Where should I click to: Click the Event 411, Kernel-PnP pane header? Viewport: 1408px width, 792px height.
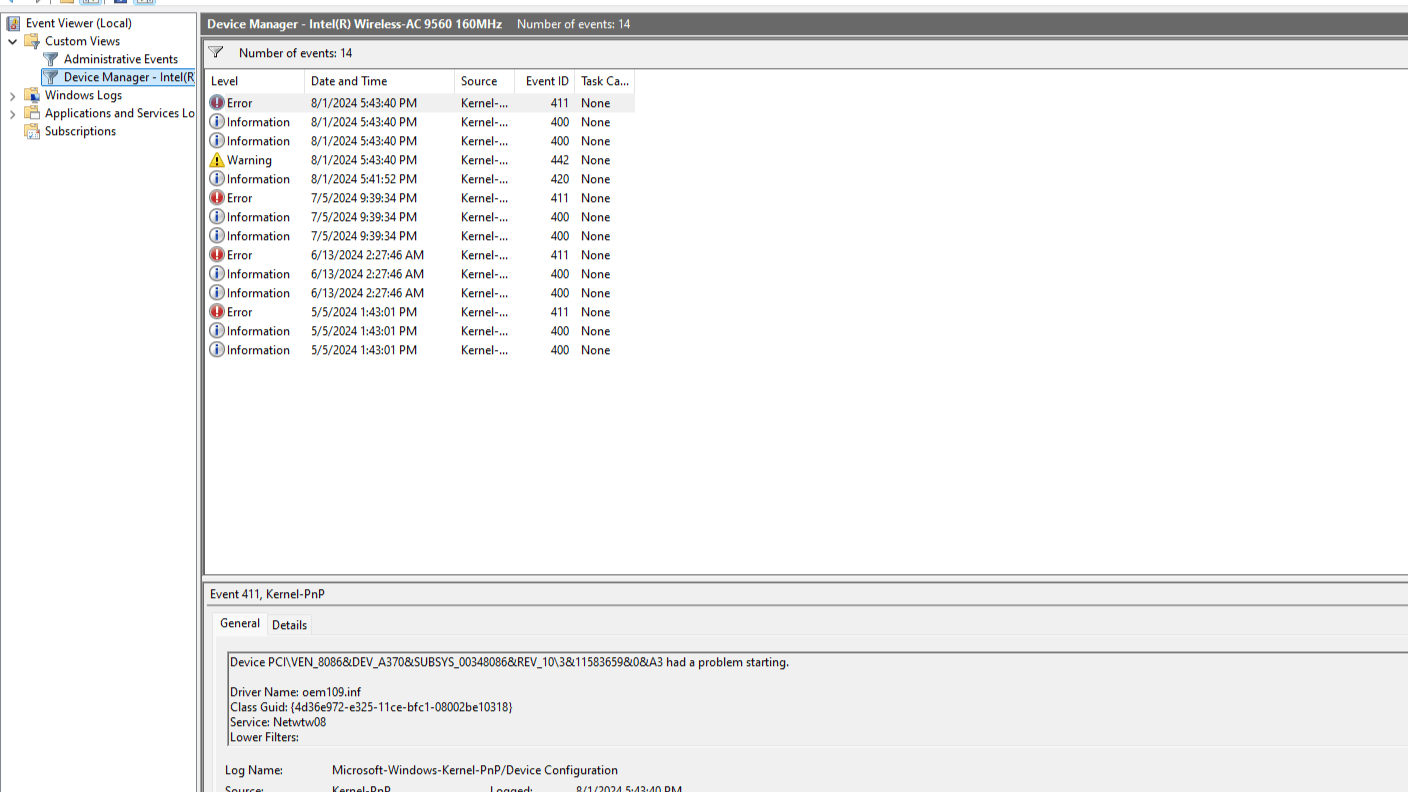pyautogui.click(x=267, y=594)
